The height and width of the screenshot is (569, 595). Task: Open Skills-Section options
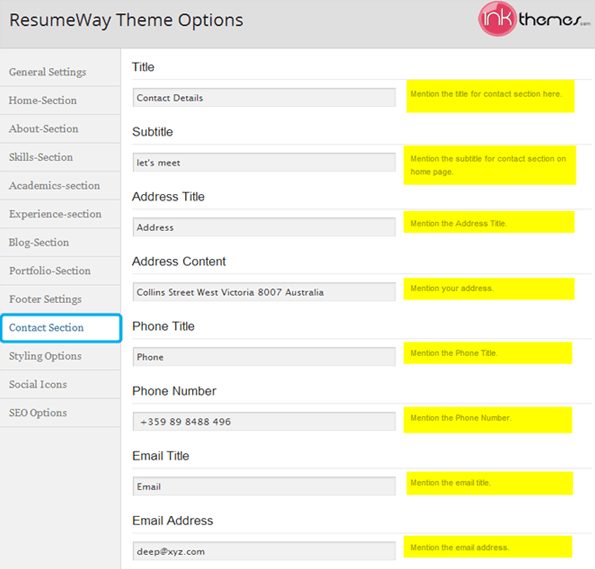coord(60,157)
